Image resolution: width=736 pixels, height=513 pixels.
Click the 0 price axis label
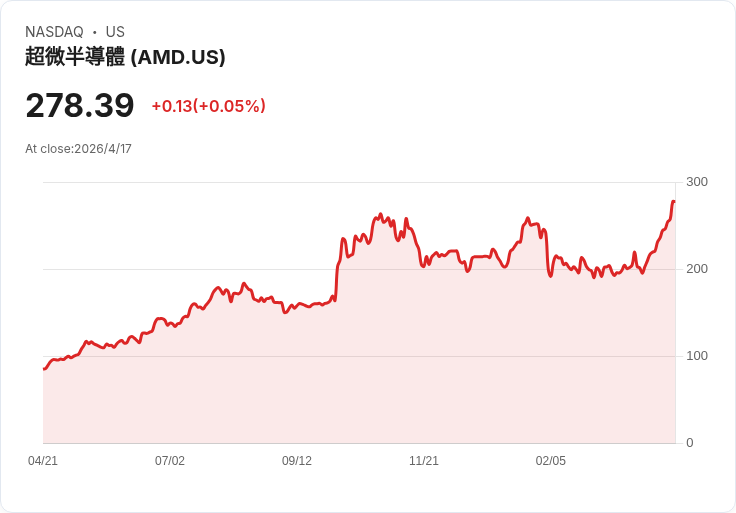(690, 443)
